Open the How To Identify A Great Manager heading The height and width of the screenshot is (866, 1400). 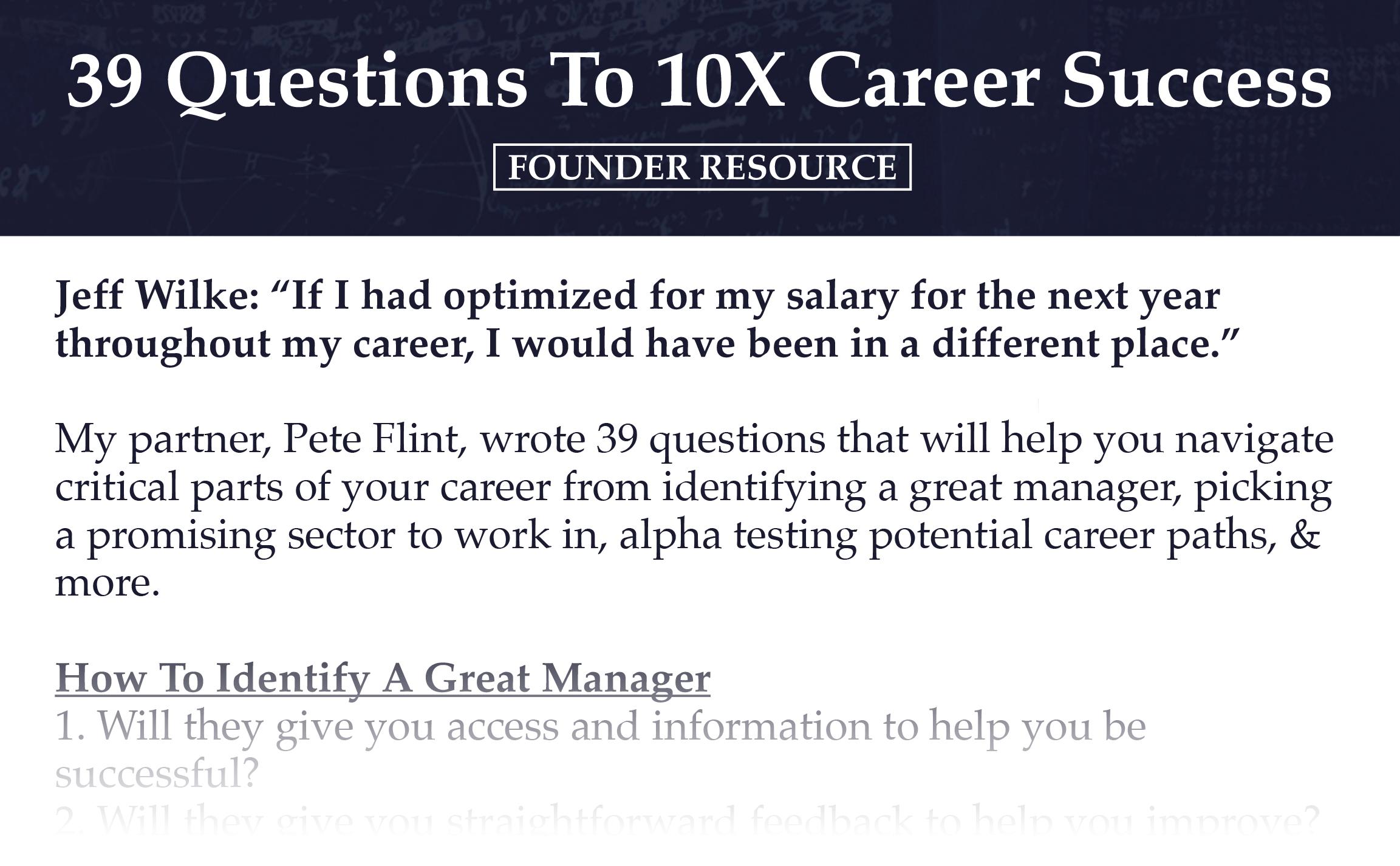383,677
